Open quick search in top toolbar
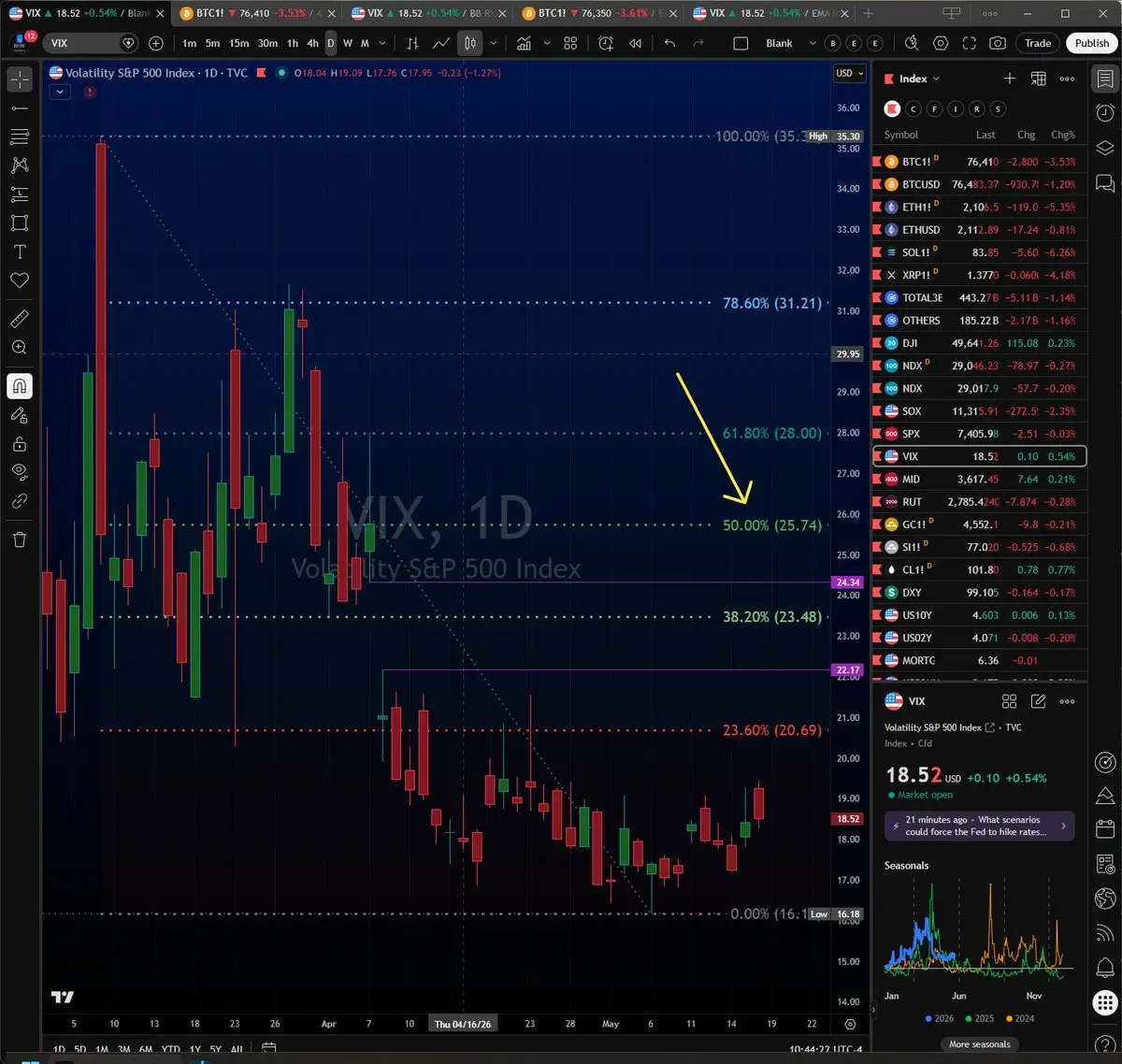 click(x=912, y=43)
